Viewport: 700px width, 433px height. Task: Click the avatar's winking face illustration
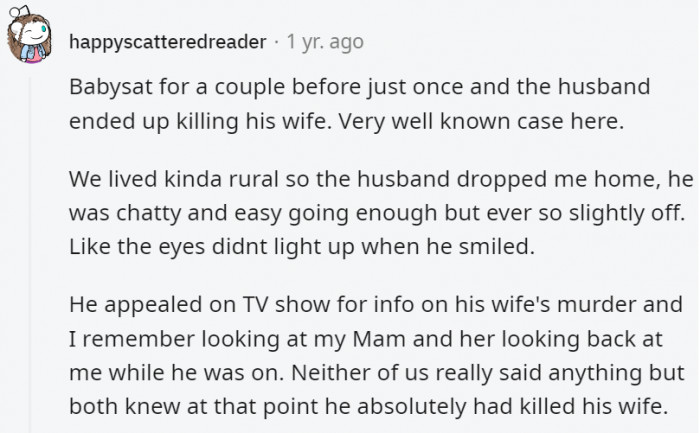point(33,33)
